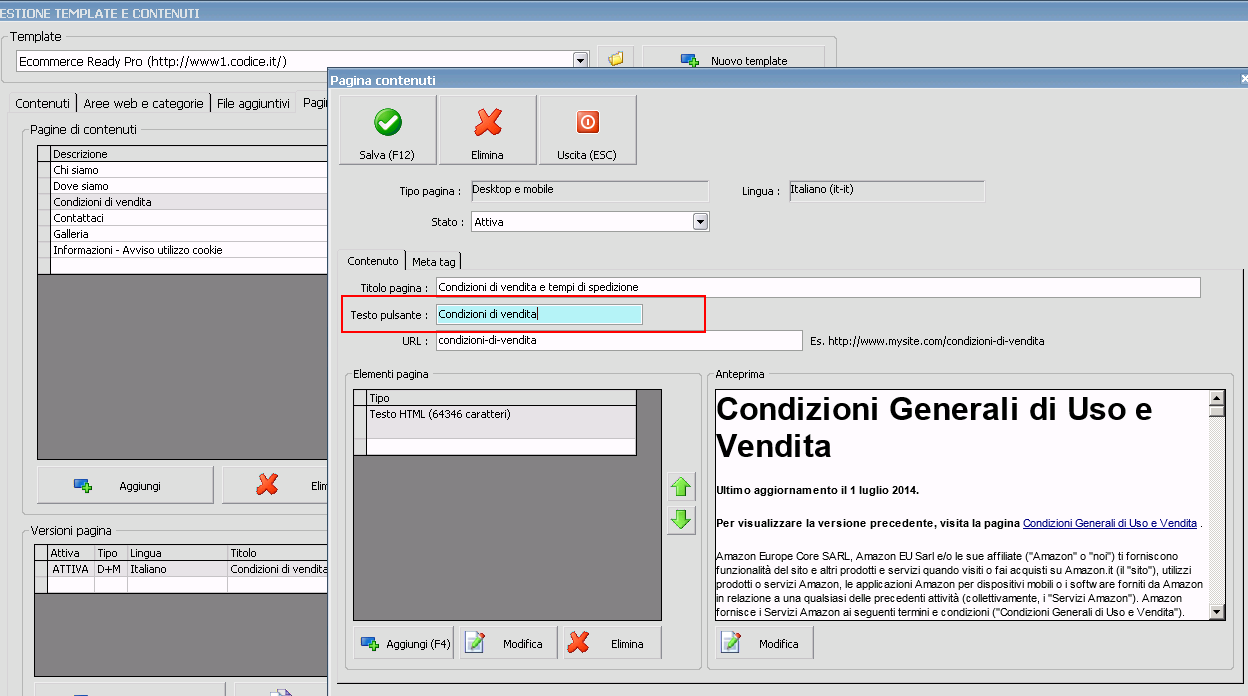
Task: Click in the URL field condizioni-di-vendita
Action: 619,340
